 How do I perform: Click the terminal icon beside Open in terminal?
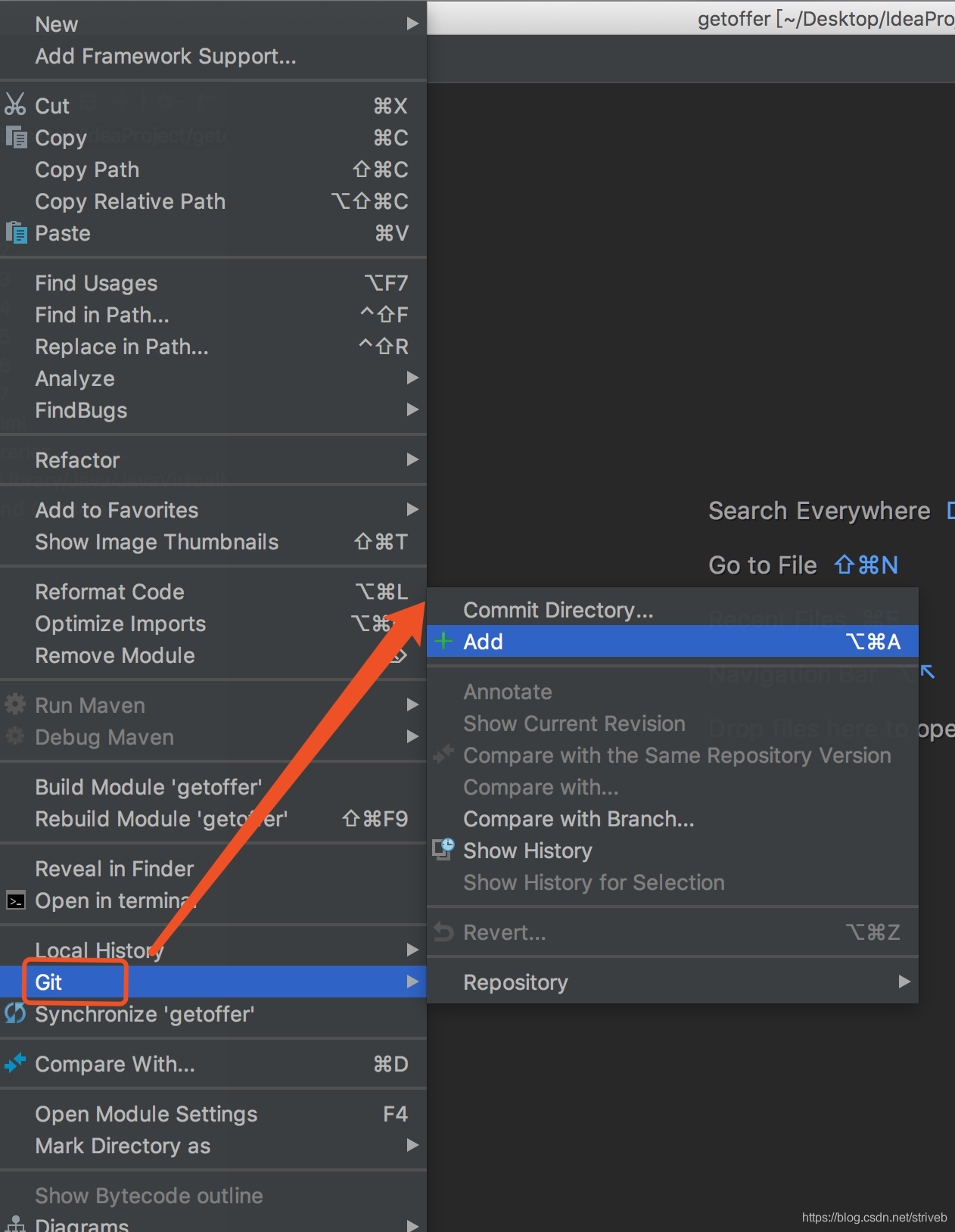coord(16,901)
